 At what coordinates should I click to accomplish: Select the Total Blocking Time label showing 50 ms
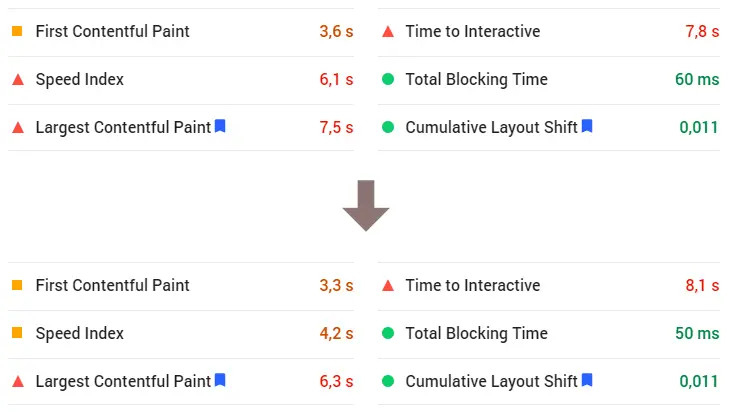tap(476, 333)
